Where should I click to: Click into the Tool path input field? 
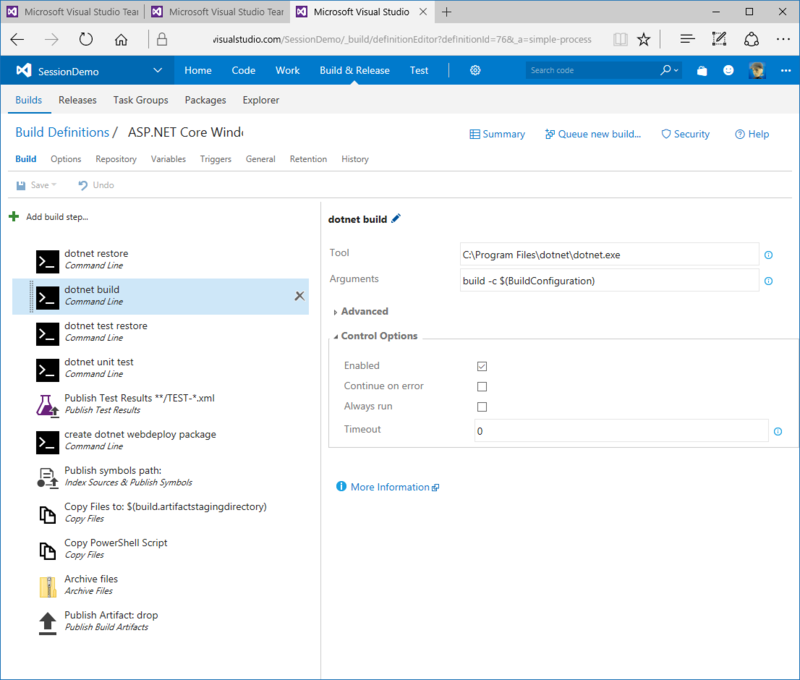[609, 255]
